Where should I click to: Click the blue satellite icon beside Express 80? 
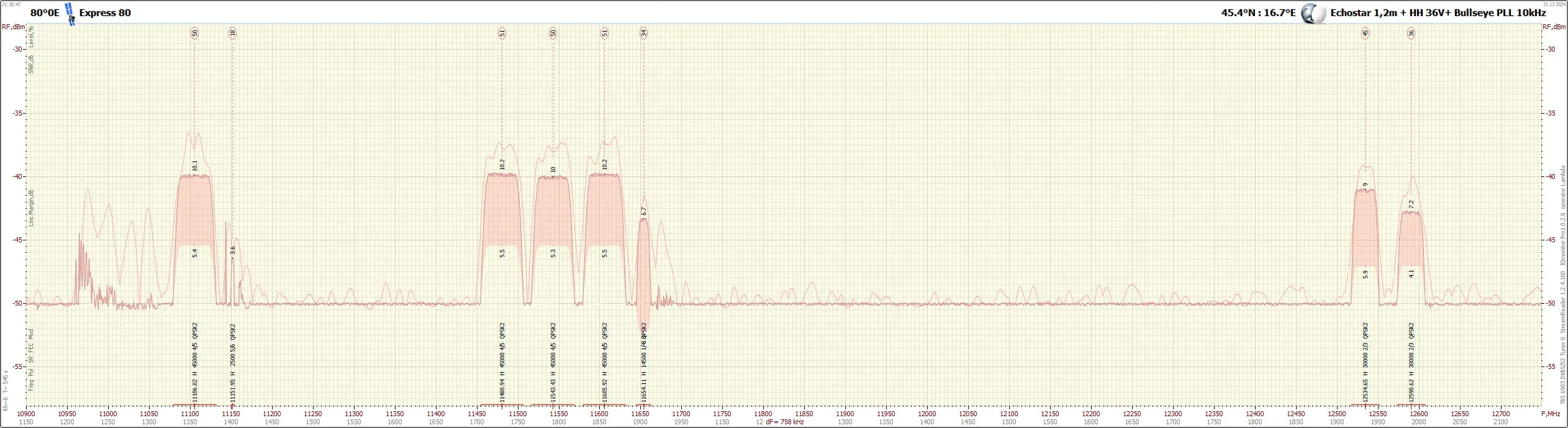(x=70, y=14)
